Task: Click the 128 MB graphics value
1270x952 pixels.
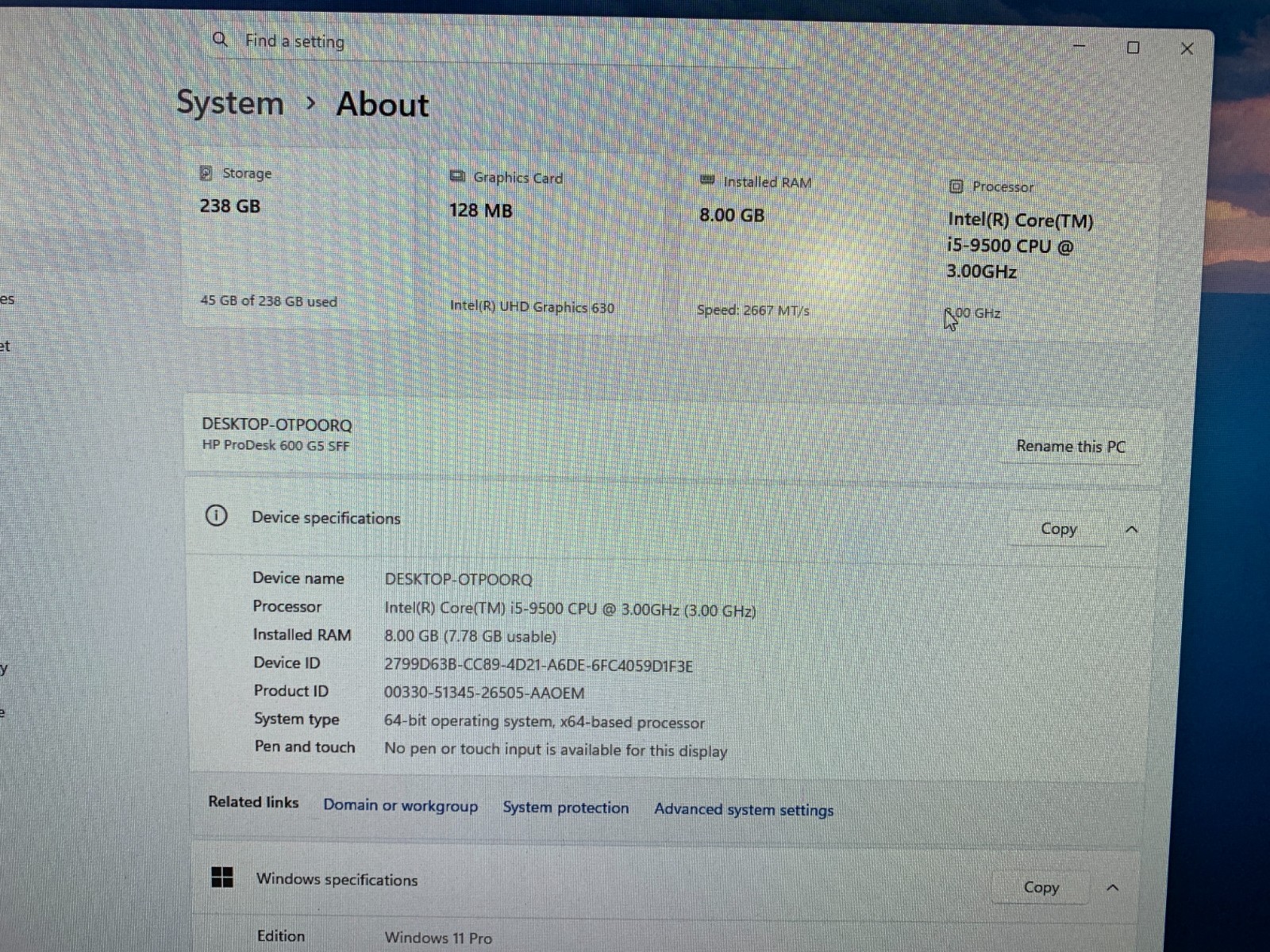Action: tap(481, 210)
